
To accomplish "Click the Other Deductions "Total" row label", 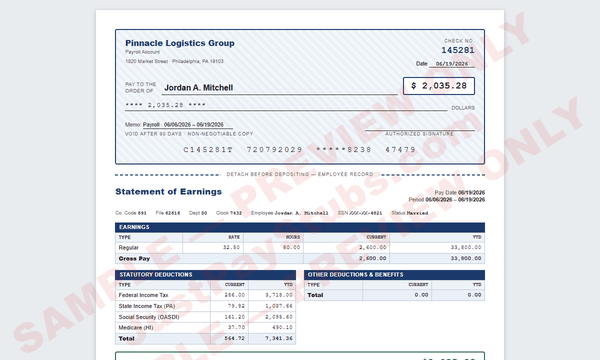I will 315,295.
